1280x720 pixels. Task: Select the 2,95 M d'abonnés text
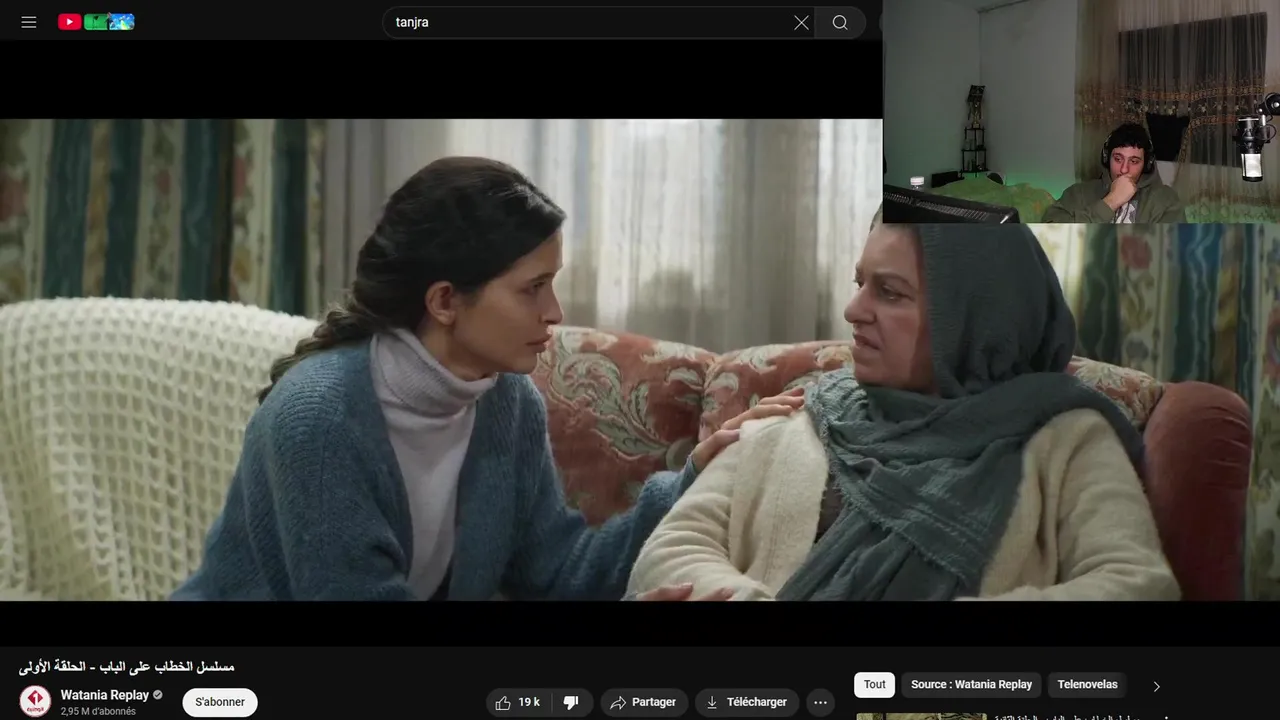(98, 711)
